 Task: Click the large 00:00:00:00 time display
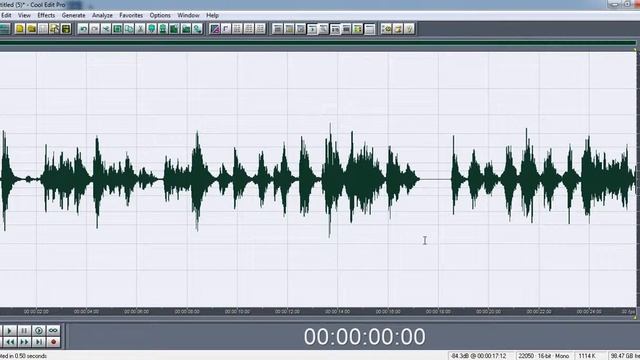tap(364, 337)
